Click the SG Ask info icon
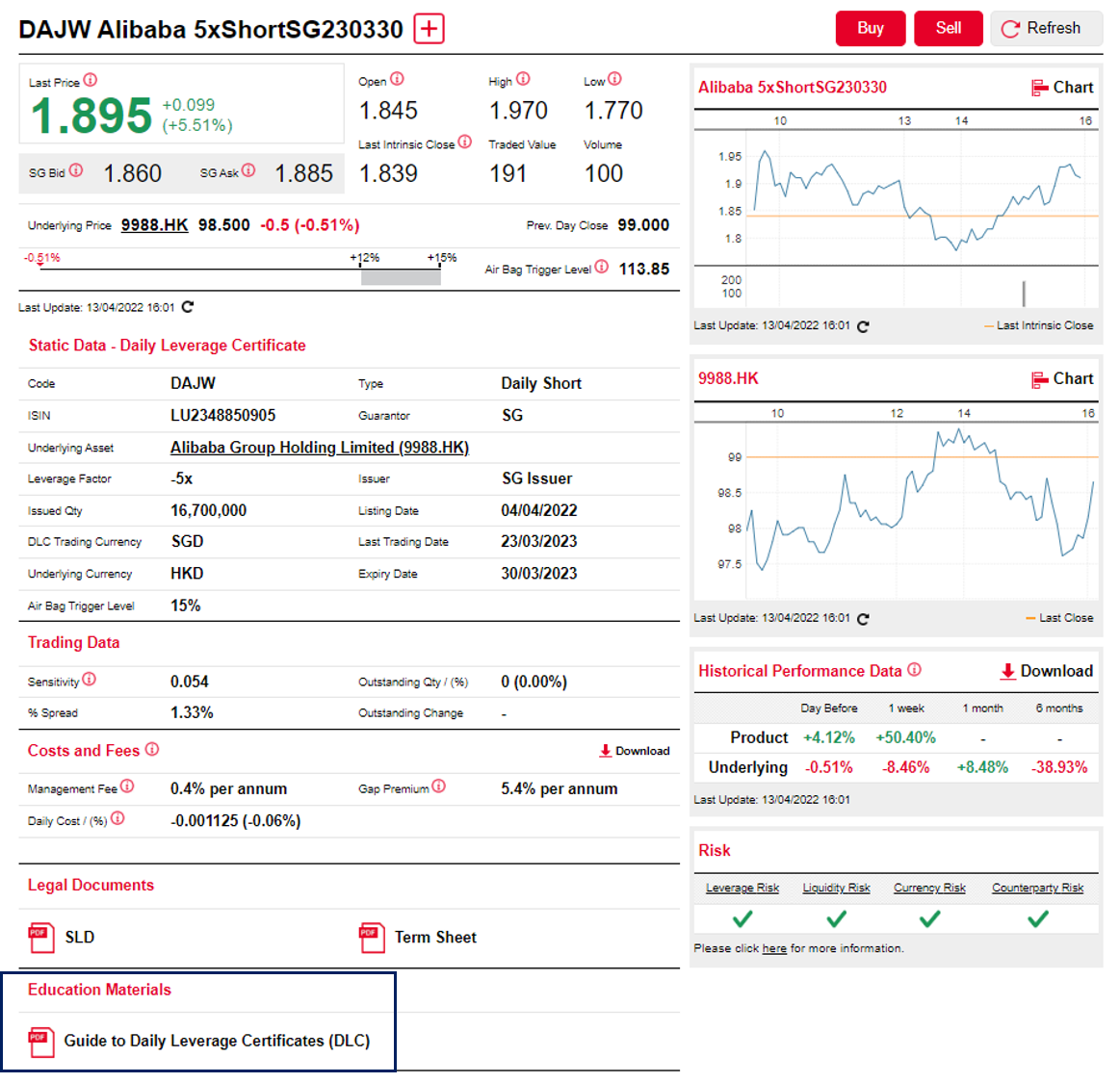The height and width of the screenshot is (1083, 1120). pos(247,169)
